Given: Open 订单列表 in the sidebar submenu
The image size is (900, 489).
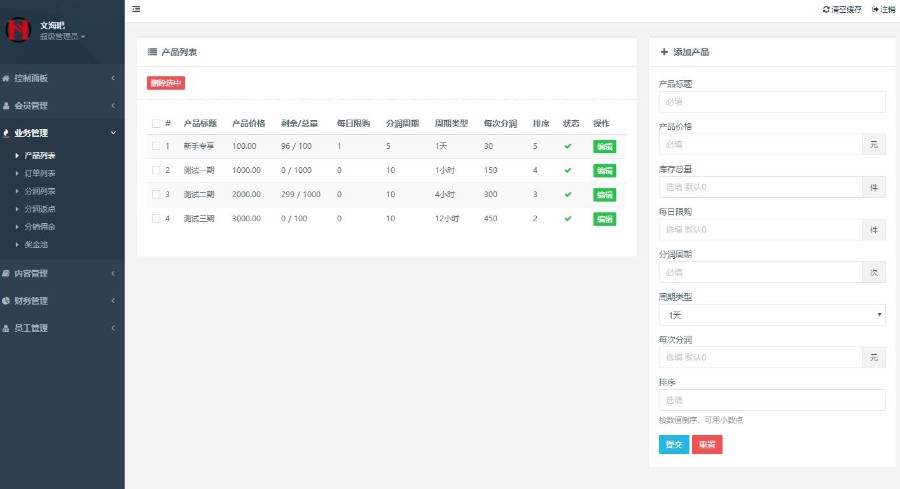Looking at the screenshot, I should click(40, 173).
